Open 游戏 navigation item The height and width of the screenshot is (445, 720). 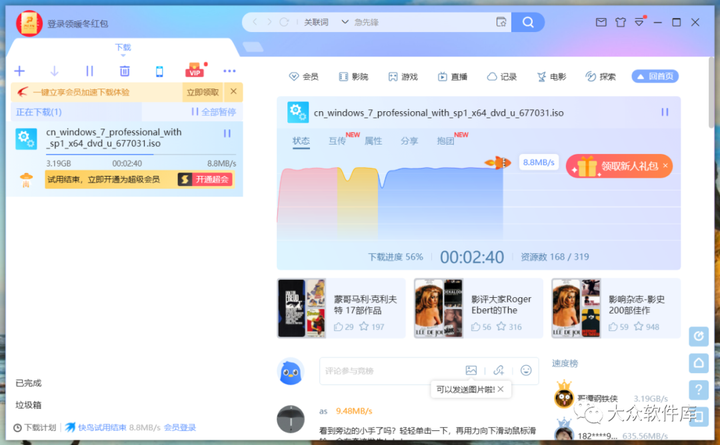pos(403,77)
